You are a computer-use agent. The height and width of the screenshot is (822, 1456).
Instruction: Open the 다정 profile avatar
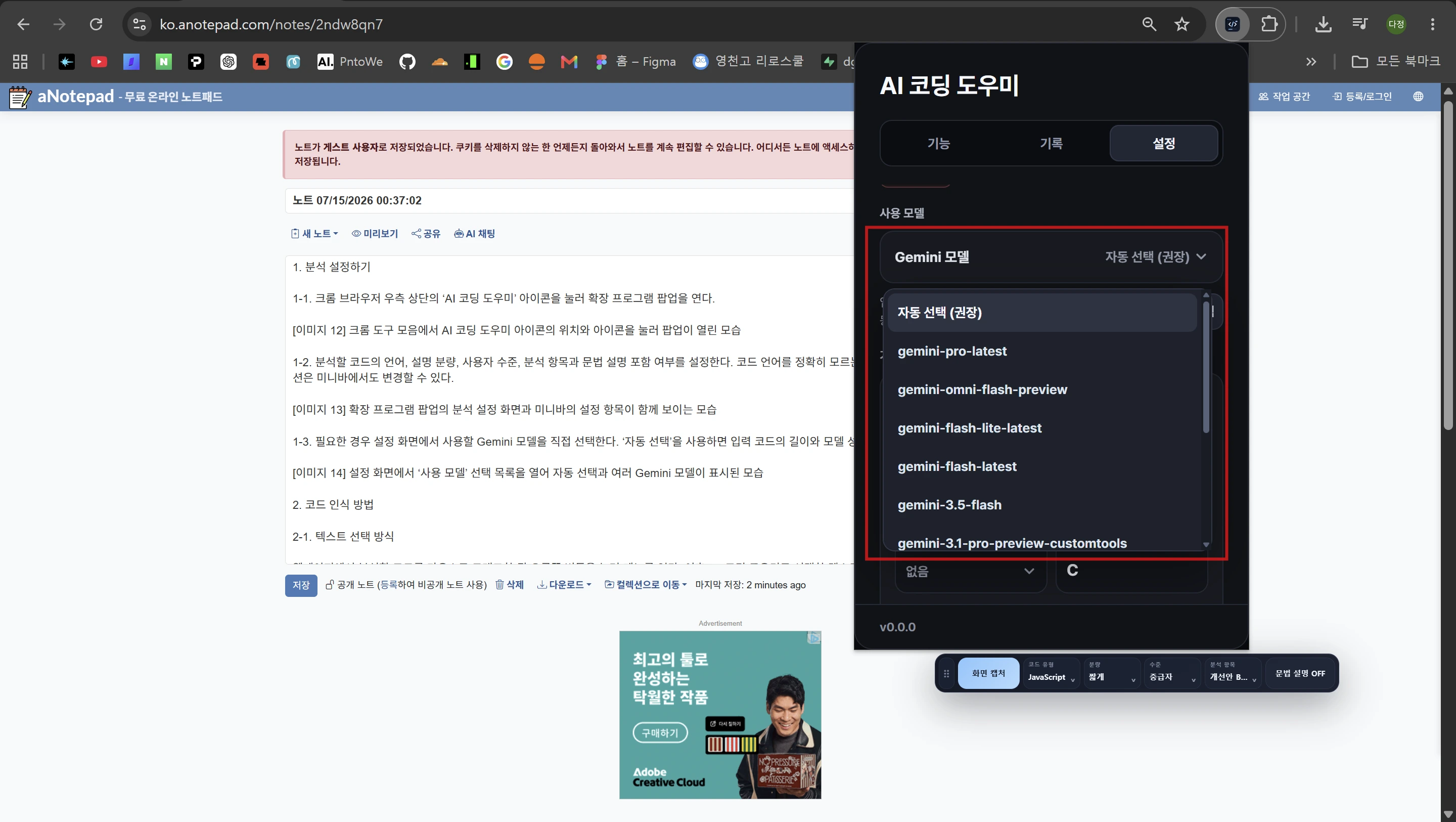point(1396,24)
